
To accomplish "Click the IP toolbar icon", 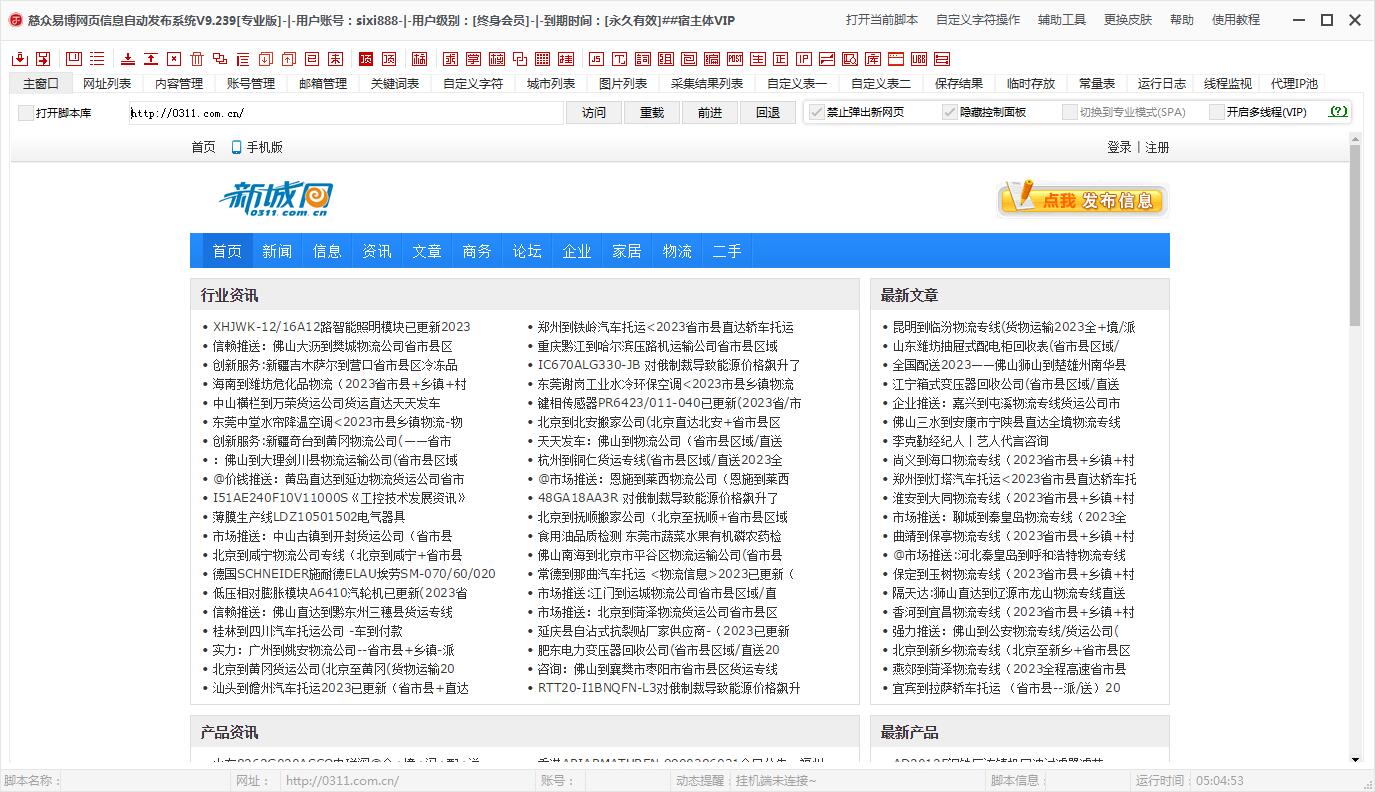I will pyautogui.click(x=803, y=59).
